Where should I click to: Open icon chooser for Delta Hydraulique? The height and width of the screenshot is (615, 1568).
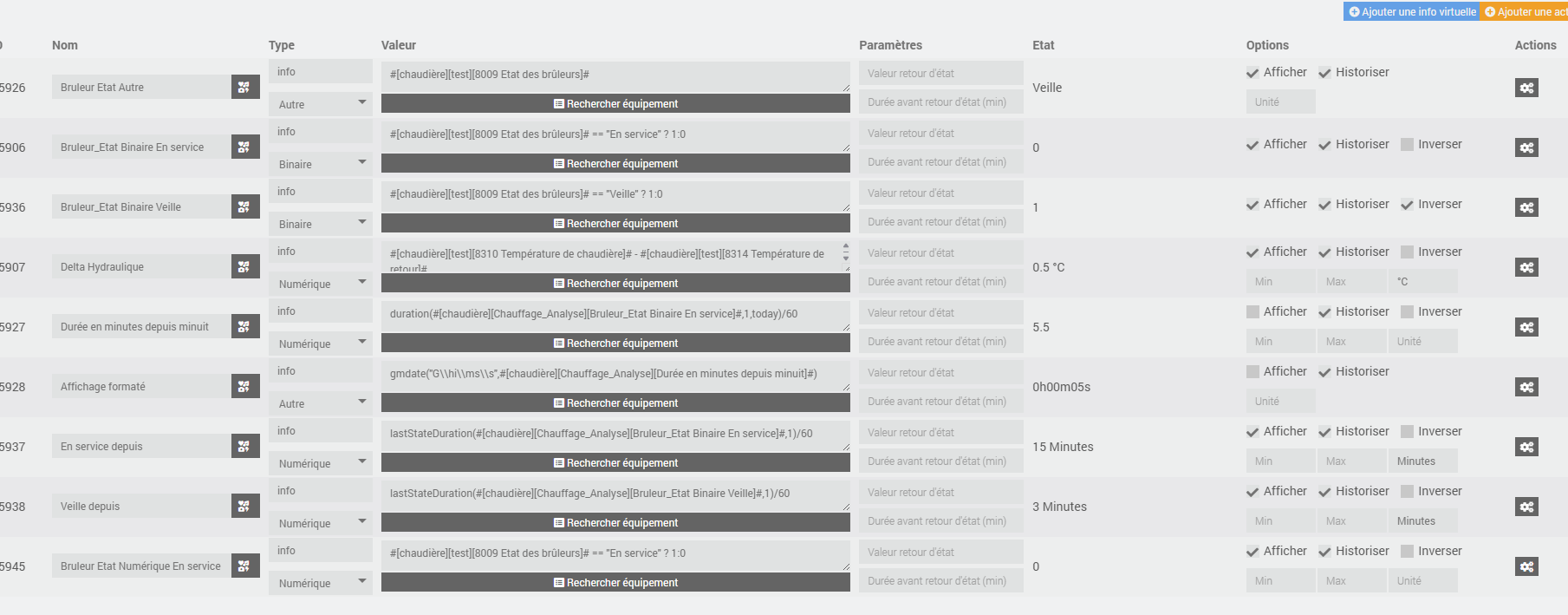point(245,266)
